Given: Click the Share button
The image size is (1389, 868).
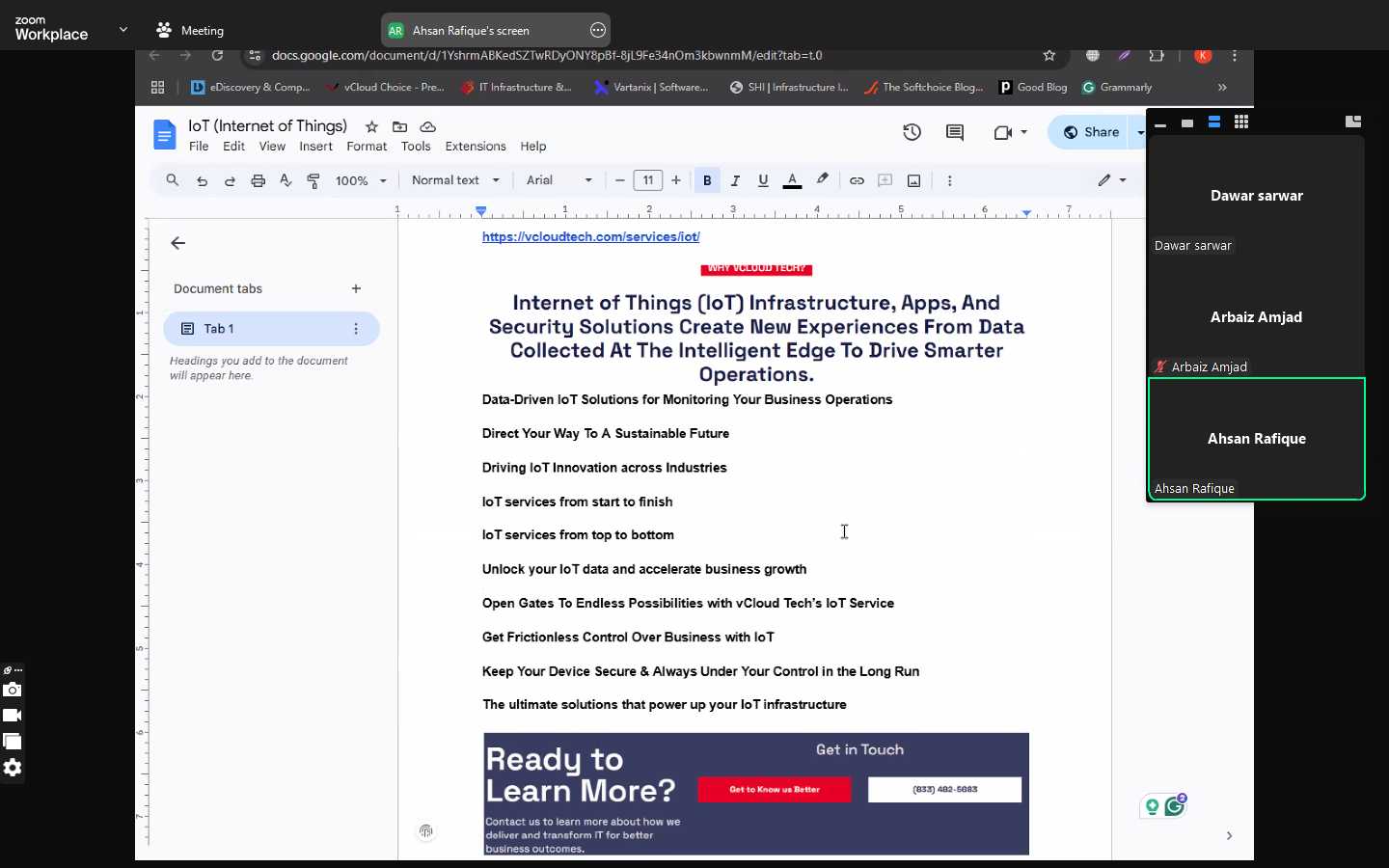Looking at the screenshot, I should pyautogui.click(x=1091, y=132).
